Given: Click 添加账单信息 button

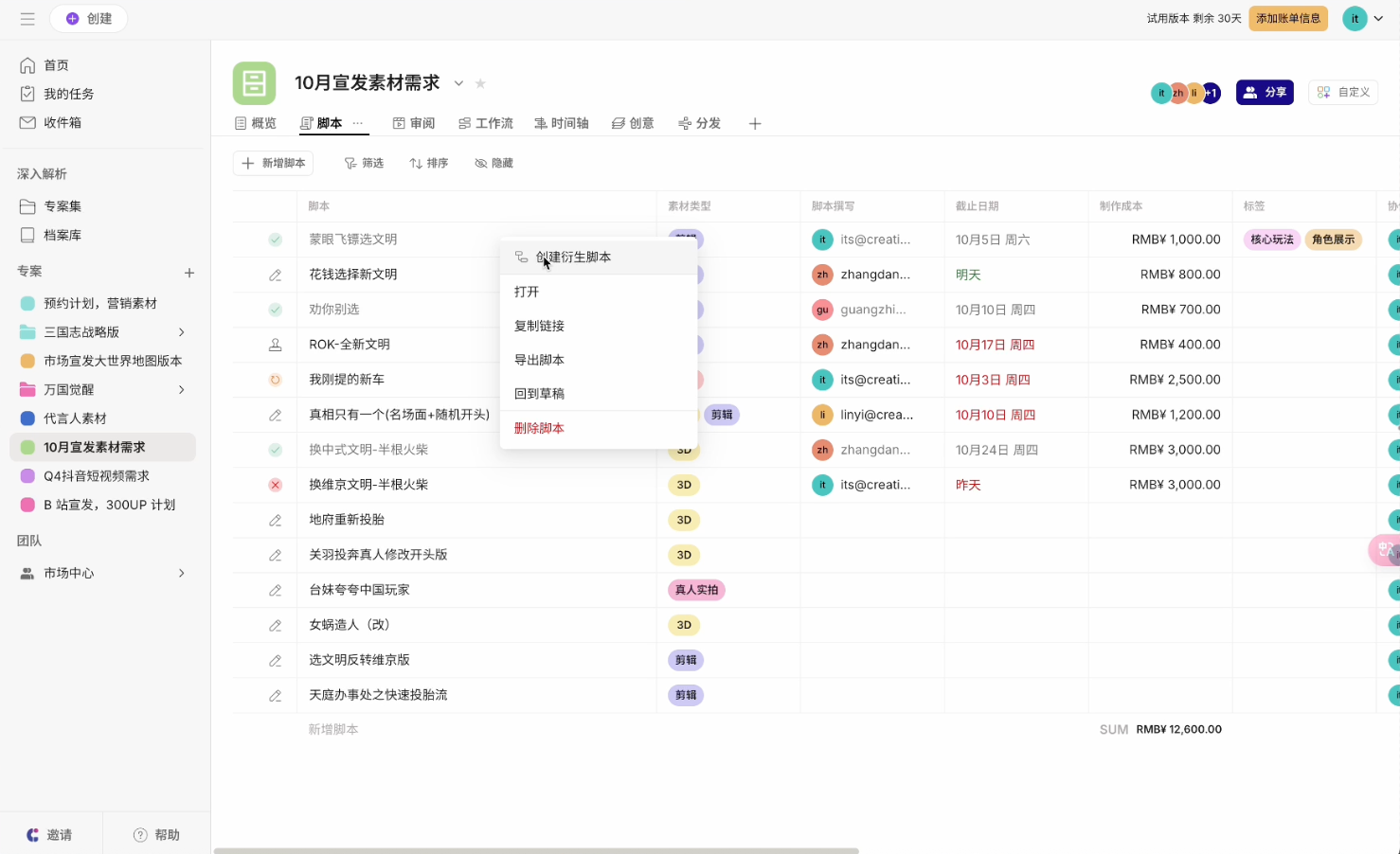Looking at the screenshot, I should coord(1287,18).
